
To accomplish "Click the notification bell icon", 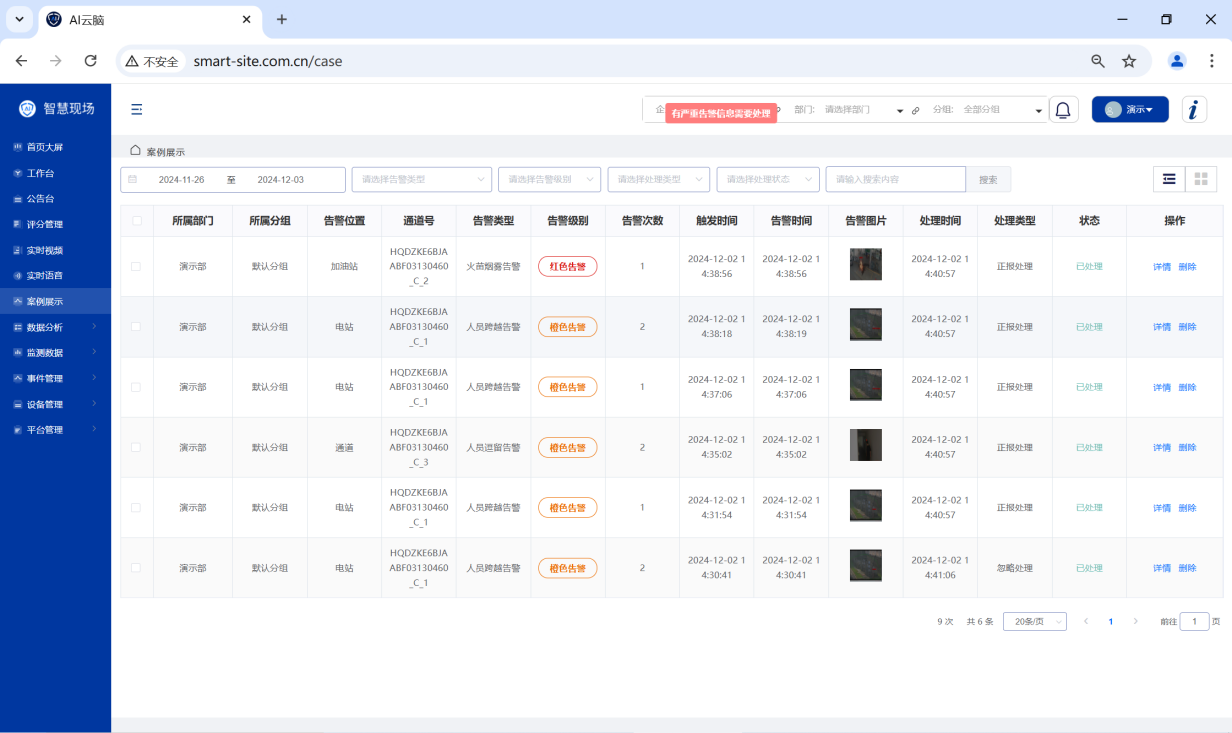I will click(x=1063, y=110).
